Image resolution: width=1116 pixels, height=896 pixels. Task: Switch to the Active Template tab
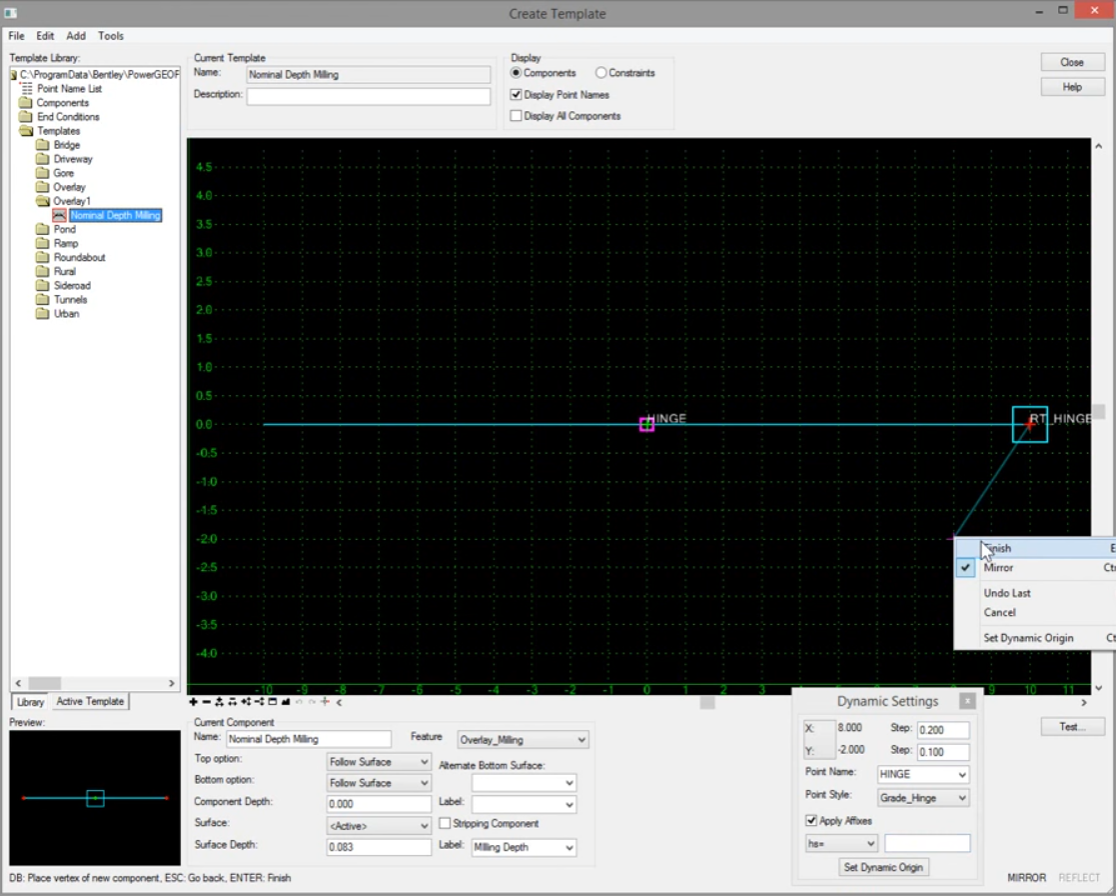pos(89,701)
